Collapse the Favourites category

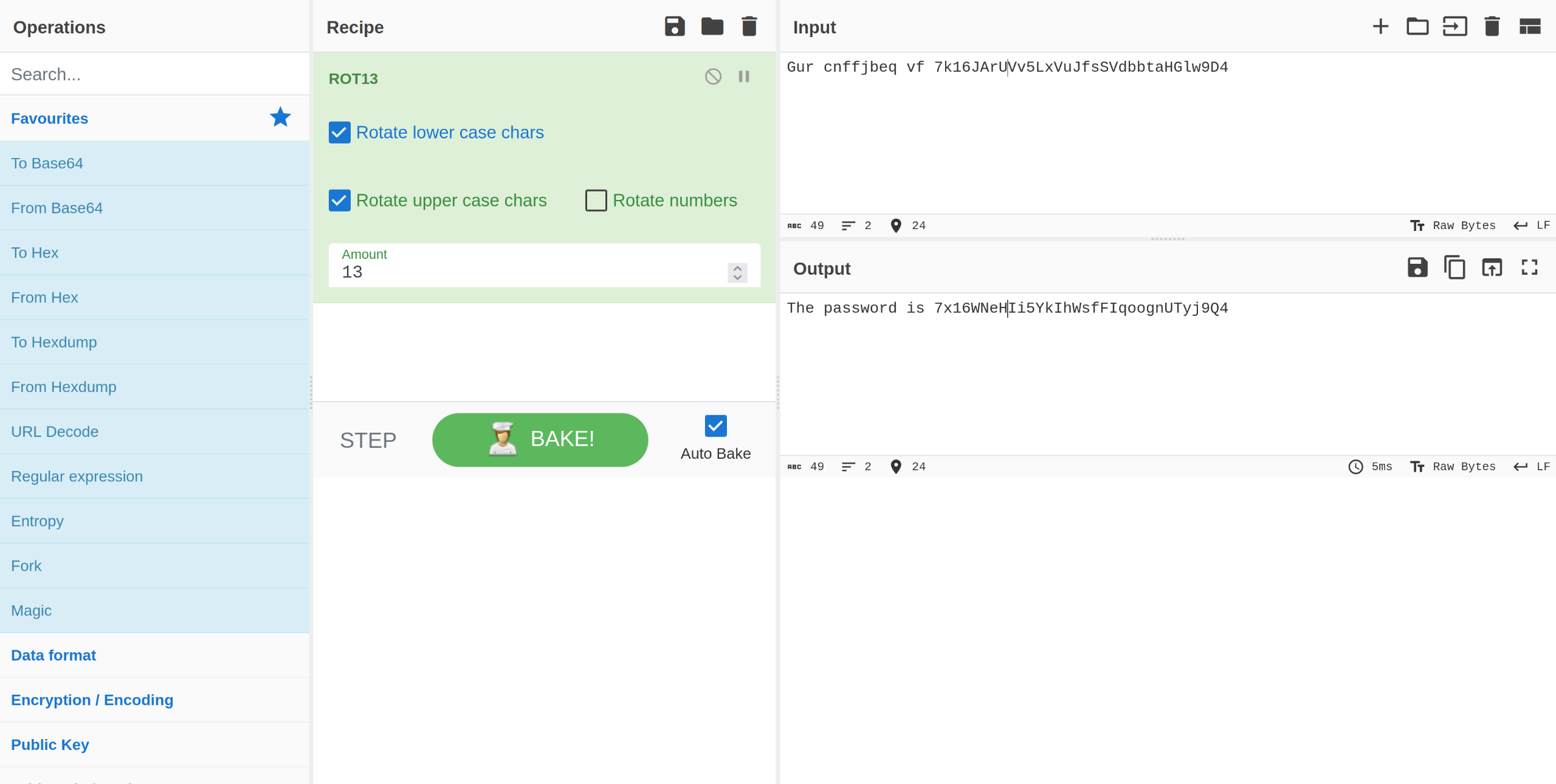pos(49,119)
